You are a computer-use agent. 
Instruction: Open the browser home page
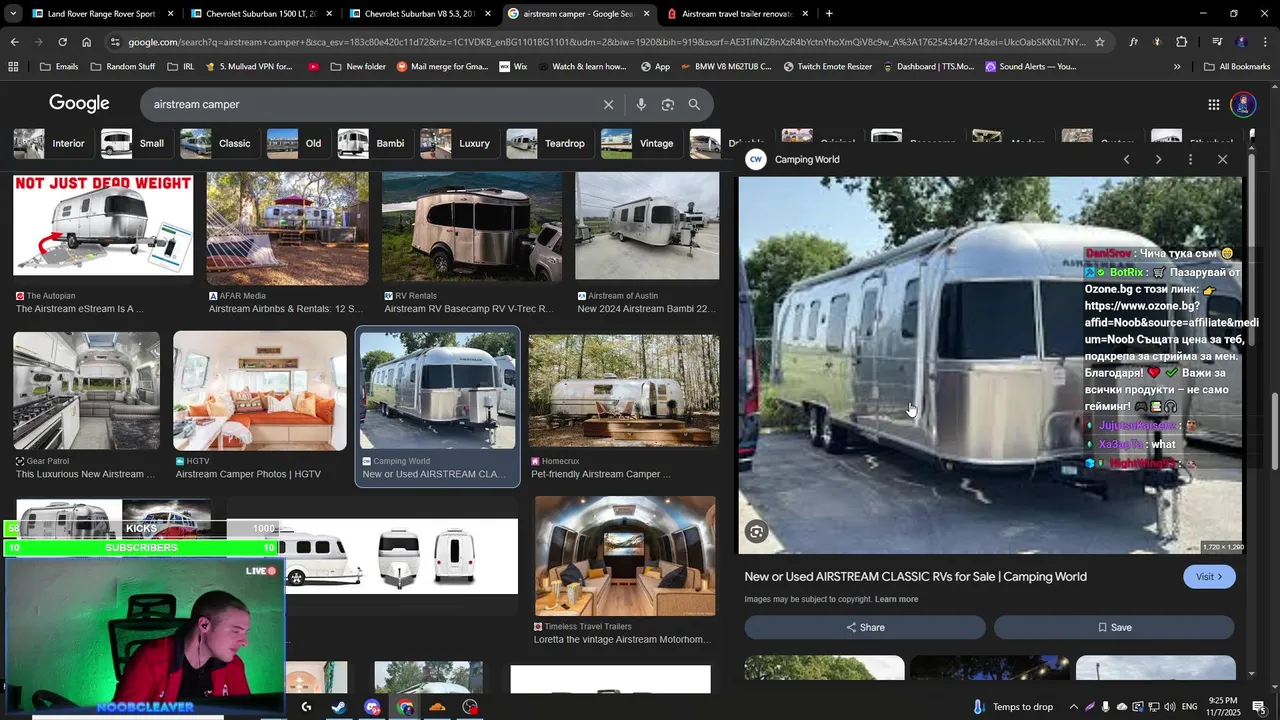pyautogui.click(x=87, y=42)
